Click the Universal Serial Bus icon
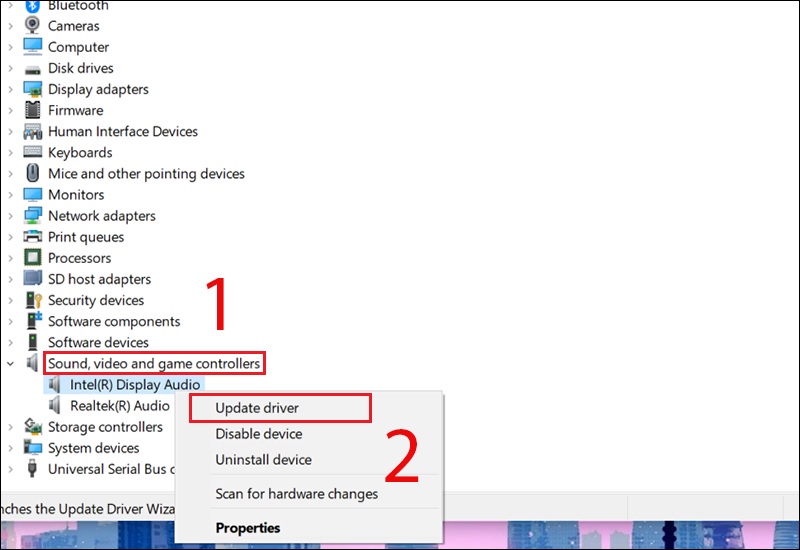Screen dimensions: 800x550 tap(32, 469)
